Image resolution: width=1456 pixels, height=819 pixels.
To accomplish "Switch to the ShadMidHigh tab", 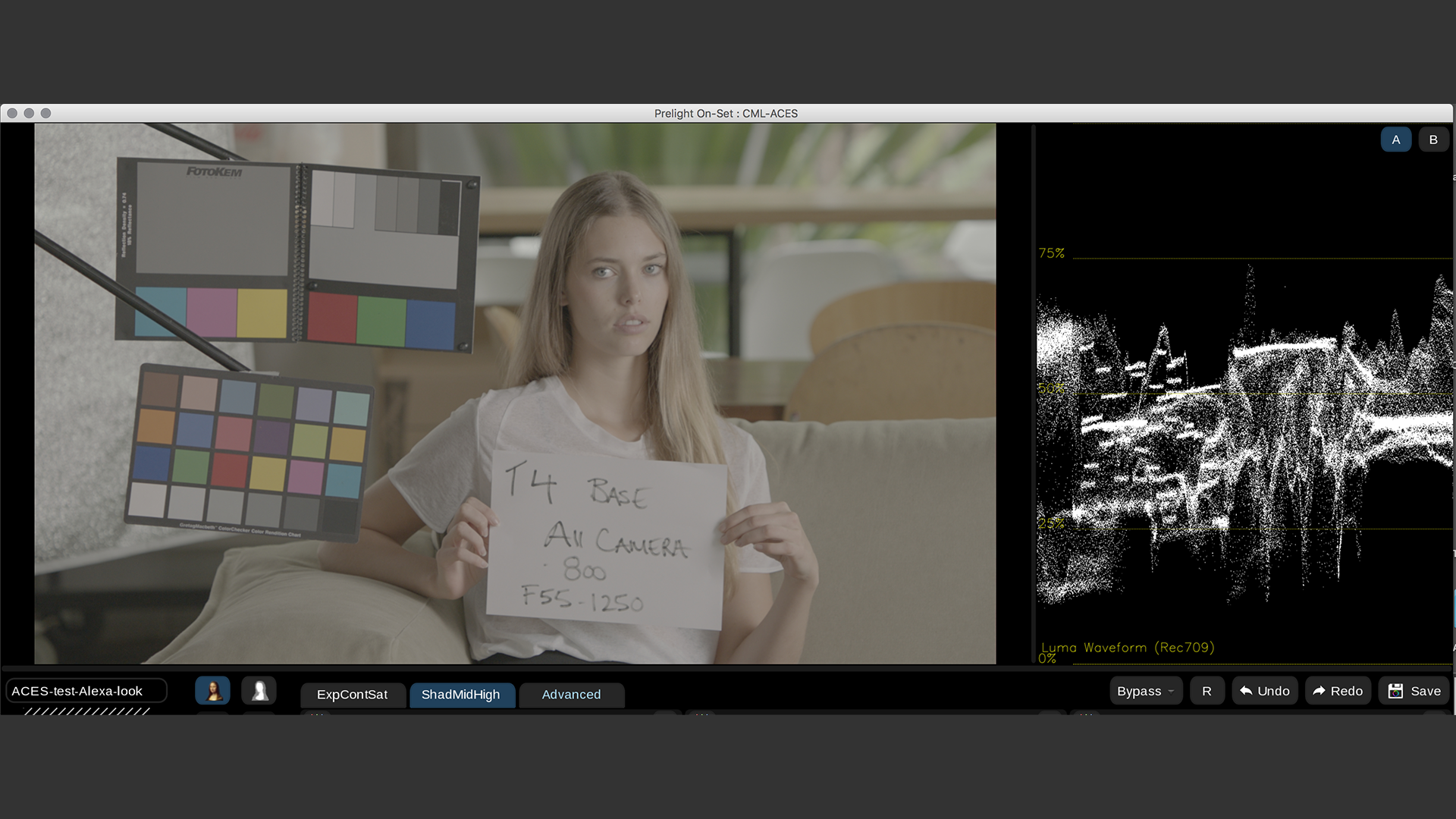I will coord(461,695).
